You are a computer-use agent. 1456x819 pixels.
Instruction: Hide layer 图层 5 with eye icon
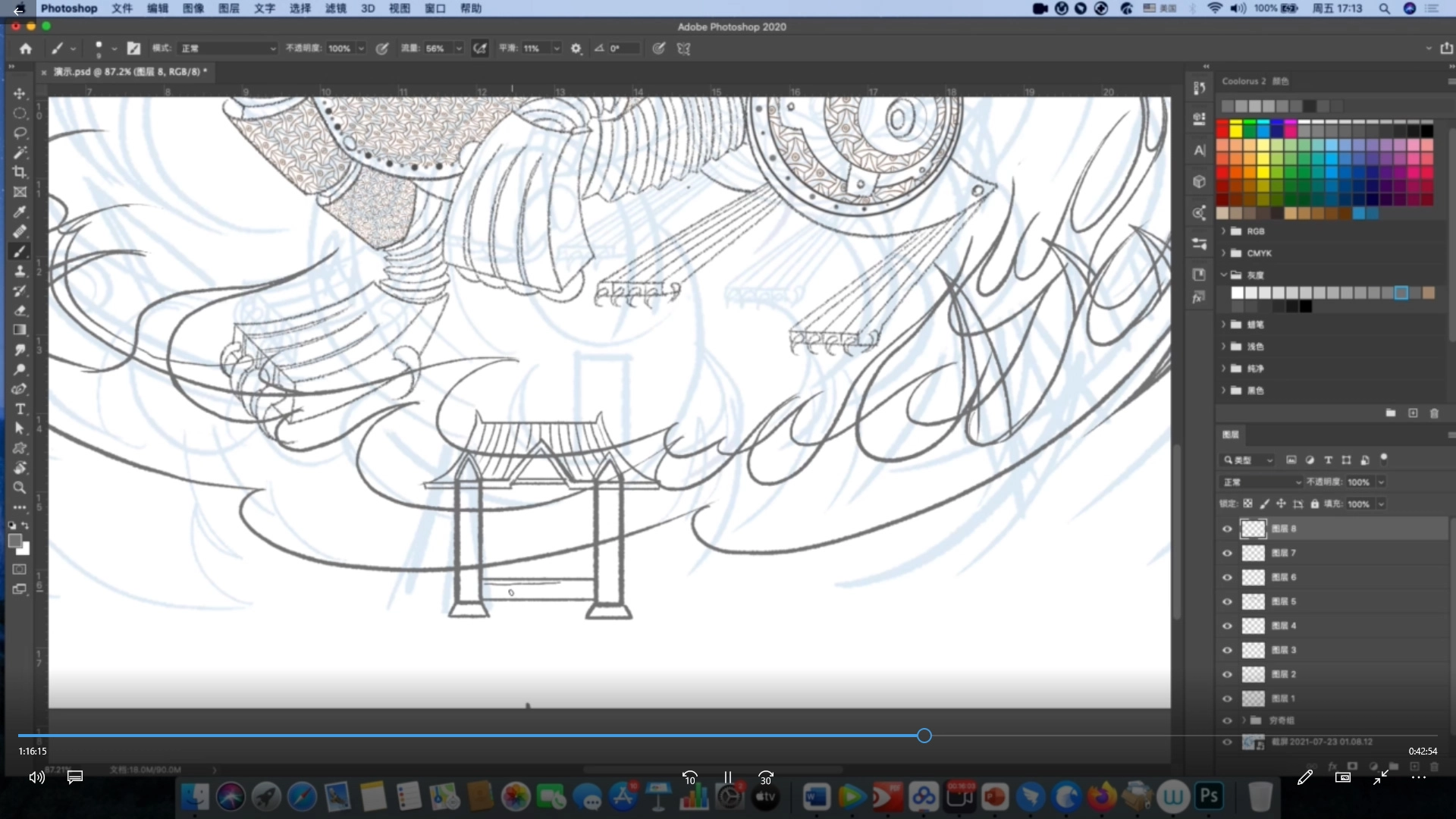(x=1227, y=602)
